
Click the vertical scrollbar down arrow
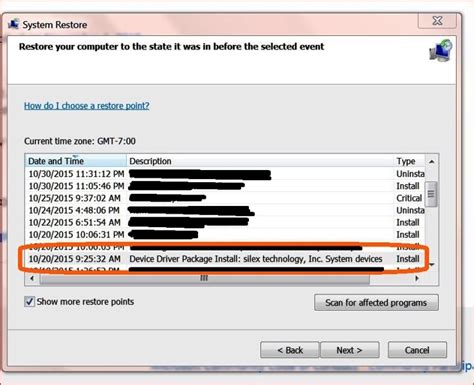point(432,265)
